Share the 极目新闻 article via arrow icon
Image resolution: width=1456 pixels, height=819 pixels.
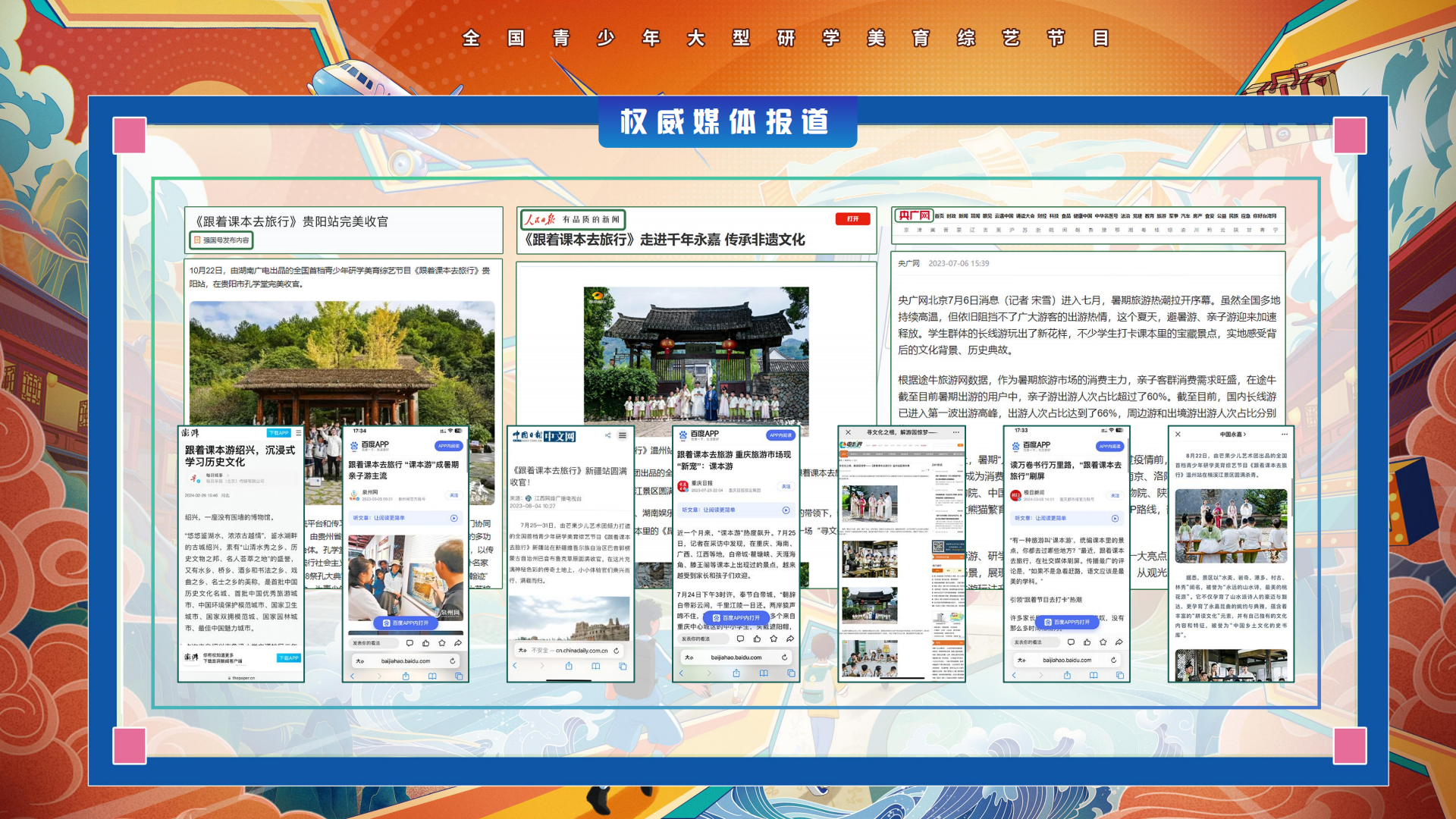[1119, 642]
